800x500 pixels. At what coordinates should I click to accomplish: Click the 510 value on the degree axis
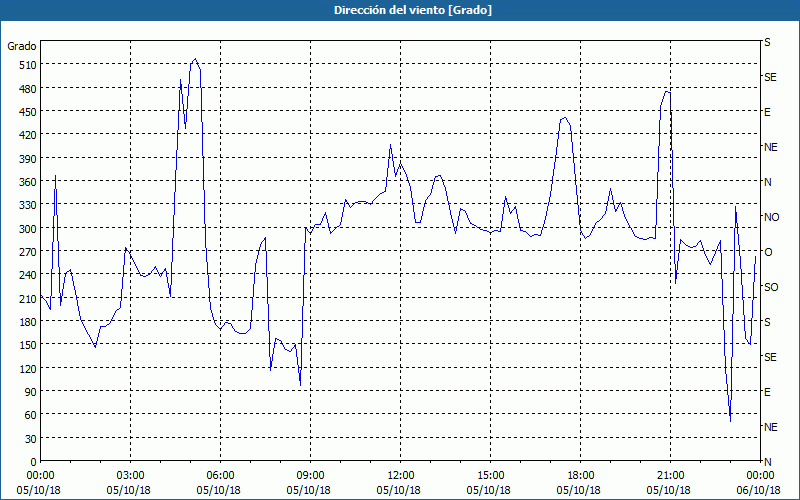point(29,65)
